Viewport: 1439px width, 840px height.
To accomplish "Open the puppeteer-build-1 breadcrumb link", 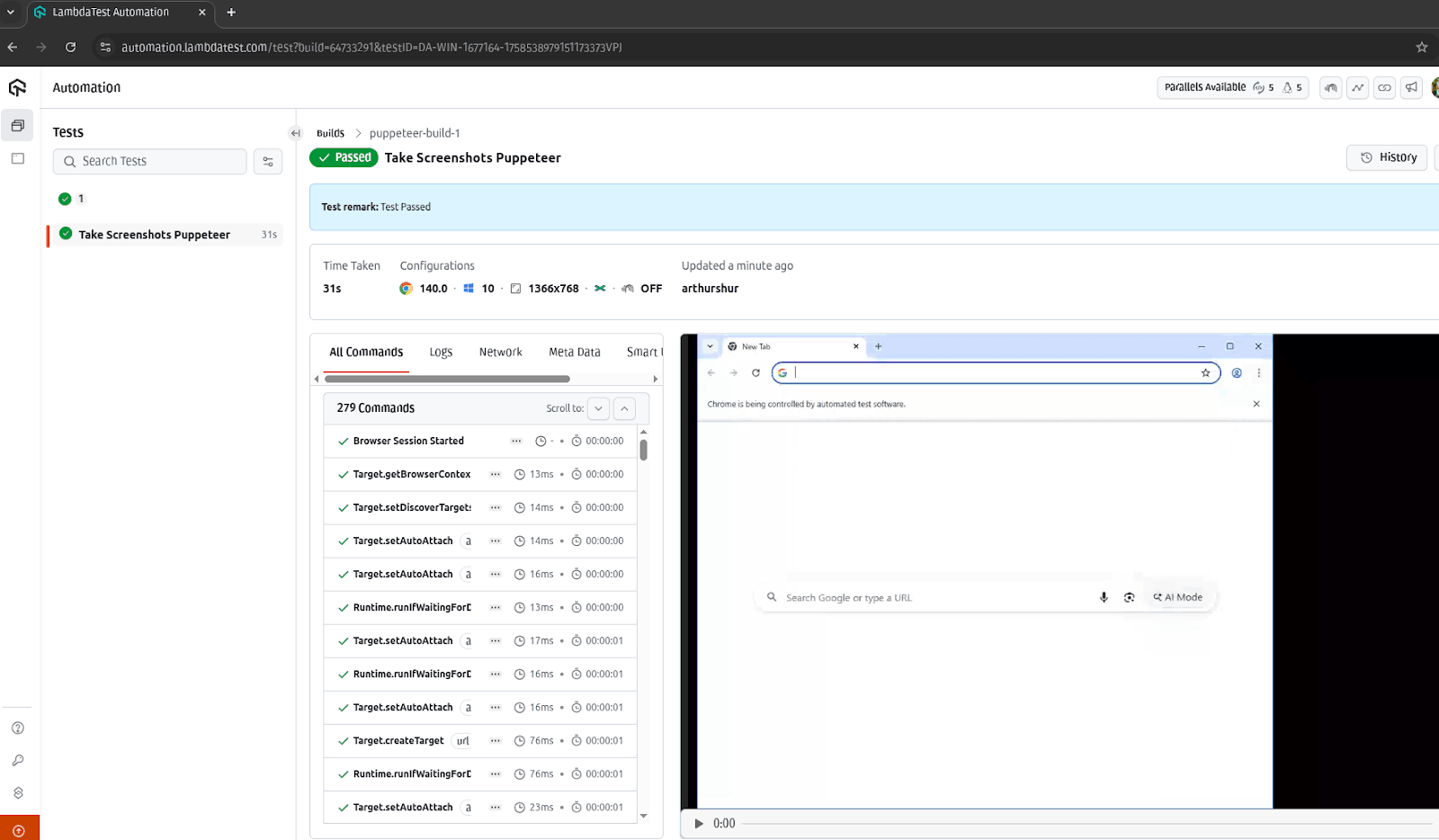I will [x=414, y=132].
